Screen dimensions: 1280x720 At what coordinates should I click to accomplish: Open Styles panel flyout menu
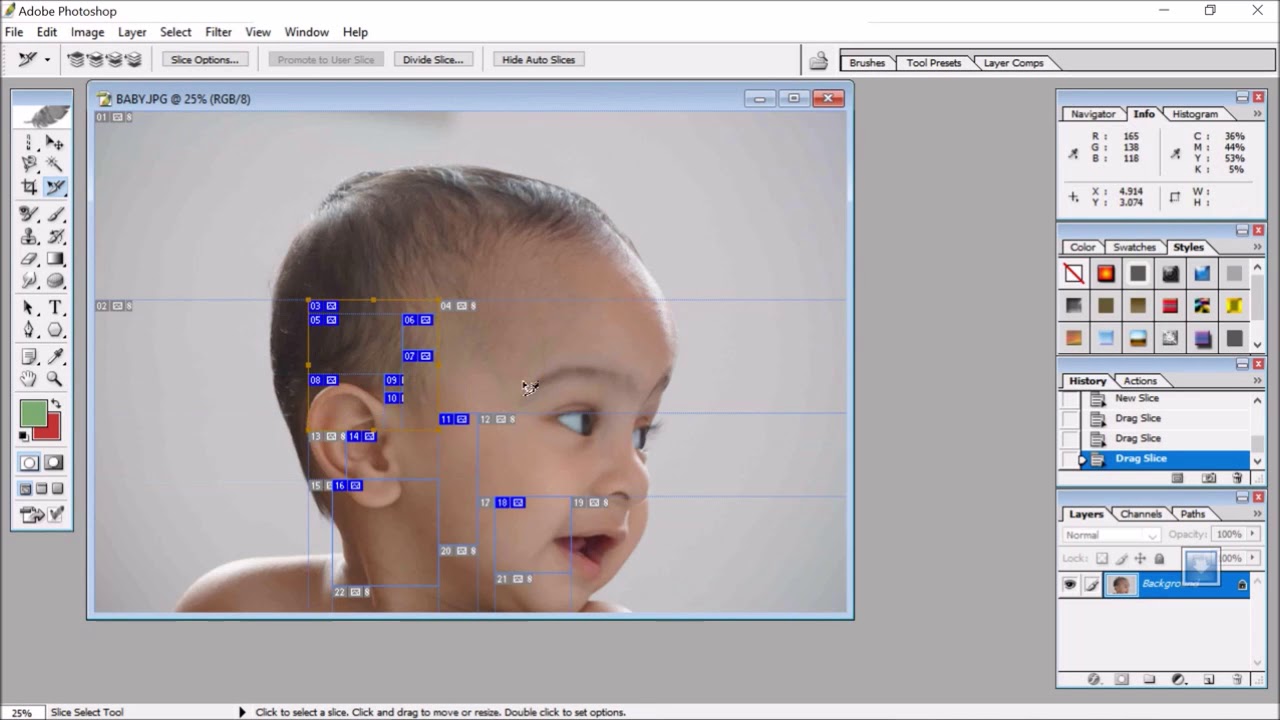pos(1258,247)
